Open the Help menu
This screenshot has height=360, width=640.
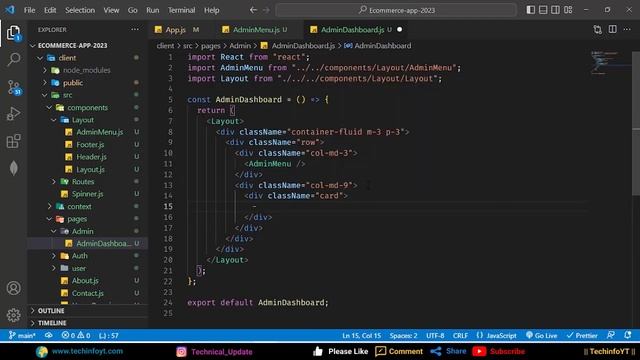coord(211,10)
